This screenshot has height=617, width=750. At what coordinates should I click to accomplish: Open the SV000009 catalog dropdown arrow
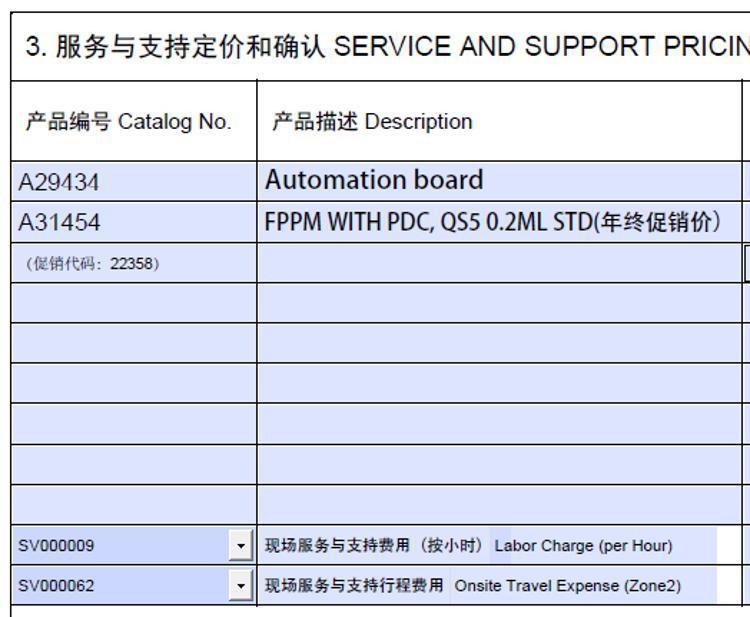[241, 545]
